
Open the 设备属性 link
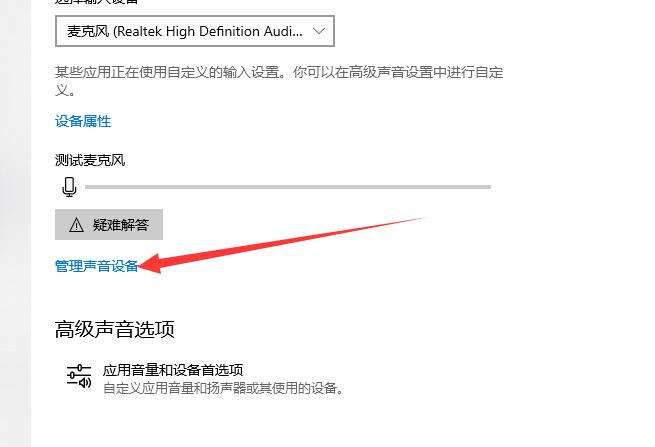point(83,121)
